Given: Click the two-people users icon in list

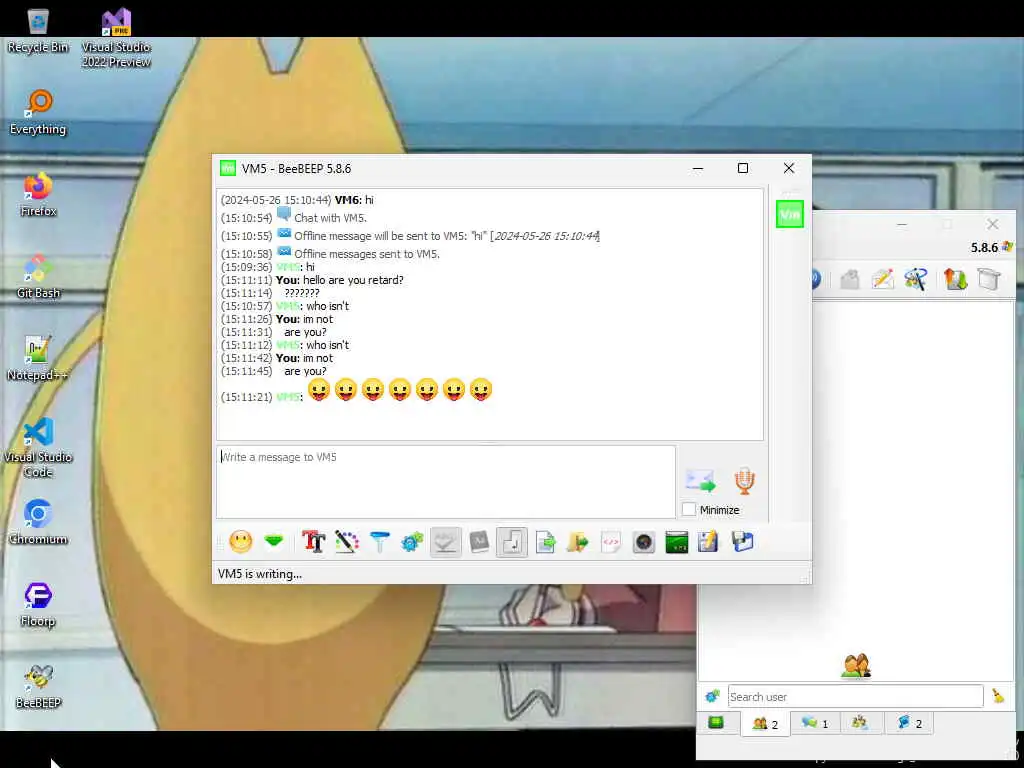Looking at the screenshot, I should tap(856, 665).
